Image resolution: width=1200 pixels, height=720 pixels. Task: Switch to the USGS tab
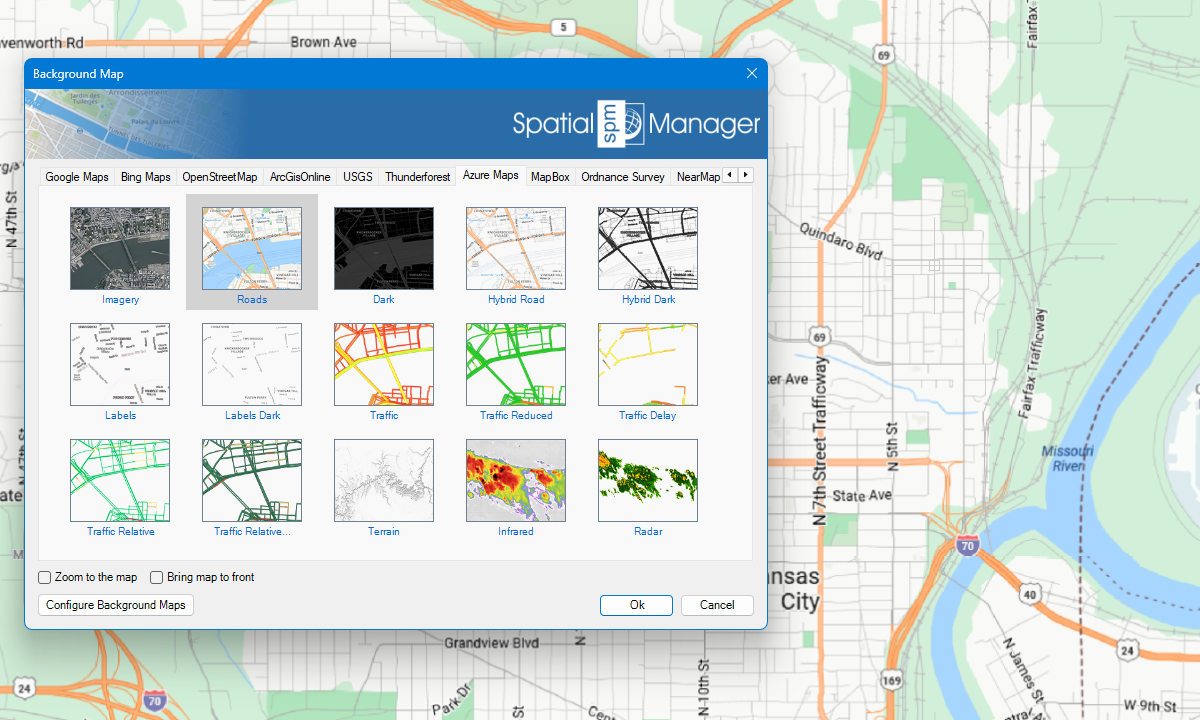click(358, 177)
